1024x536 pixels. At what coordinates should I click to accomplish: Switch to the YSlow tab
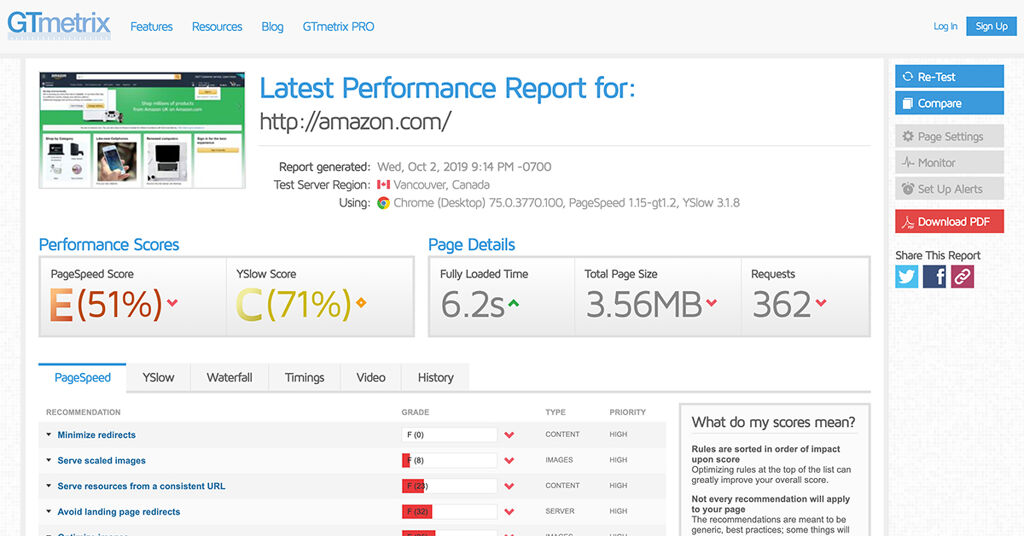(x=158, y=377)
